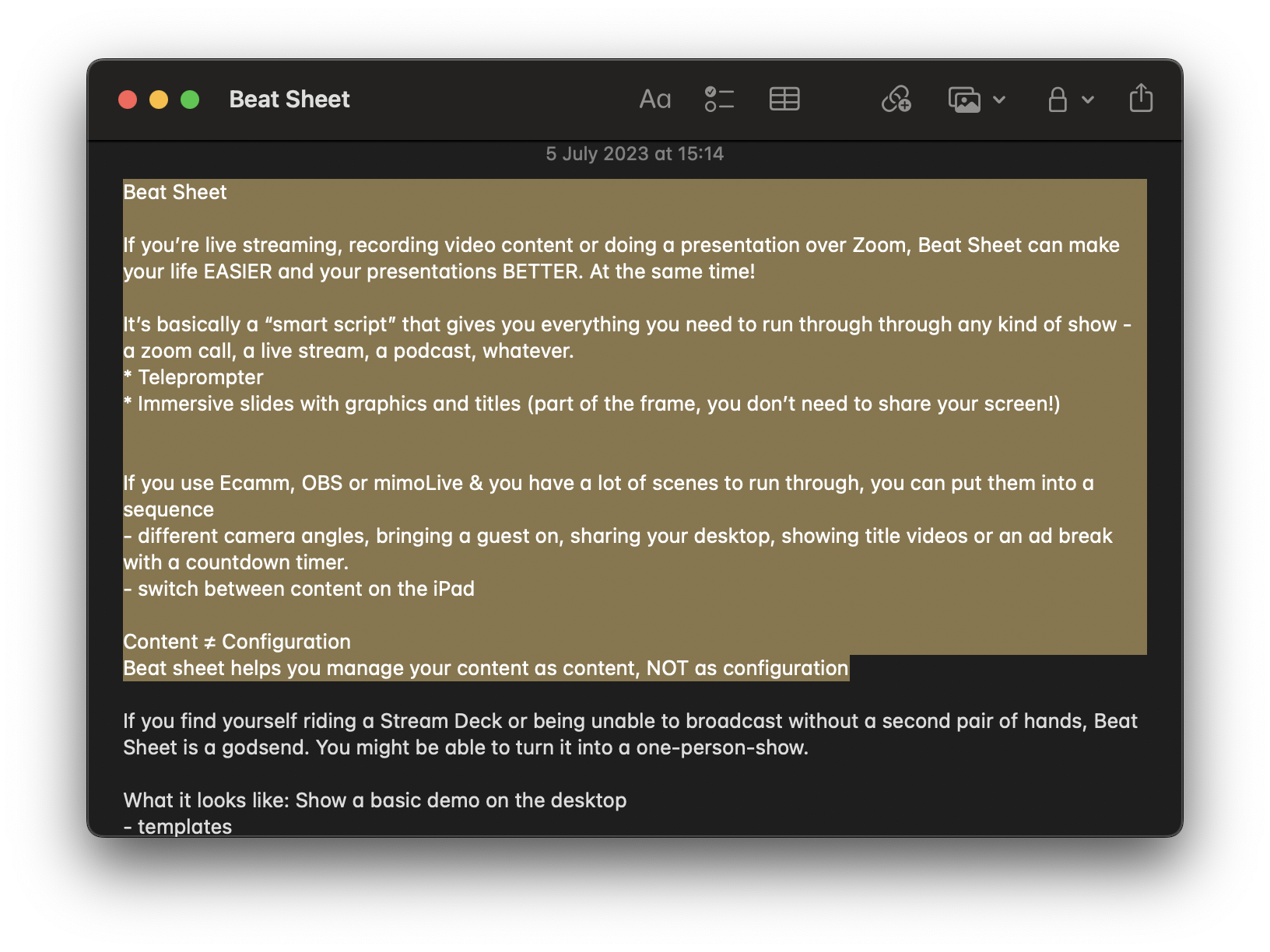Click the lock note icon

(1057, 100)
